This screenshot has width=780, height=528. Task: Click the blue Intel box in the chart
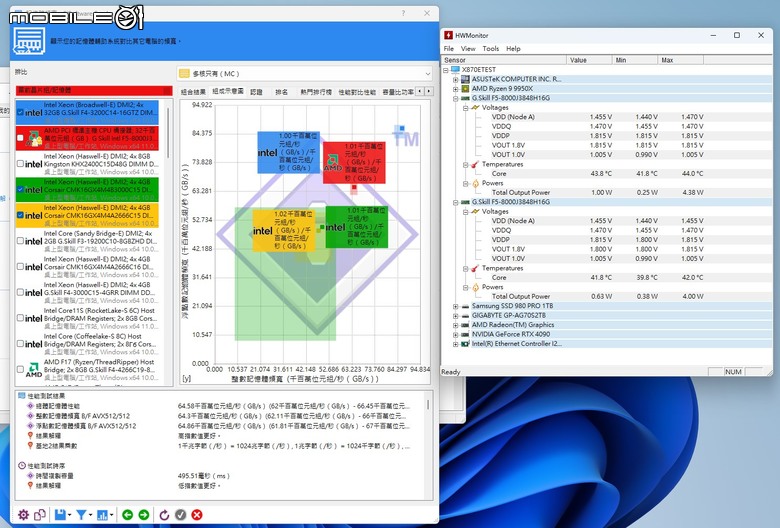(289, 152)
